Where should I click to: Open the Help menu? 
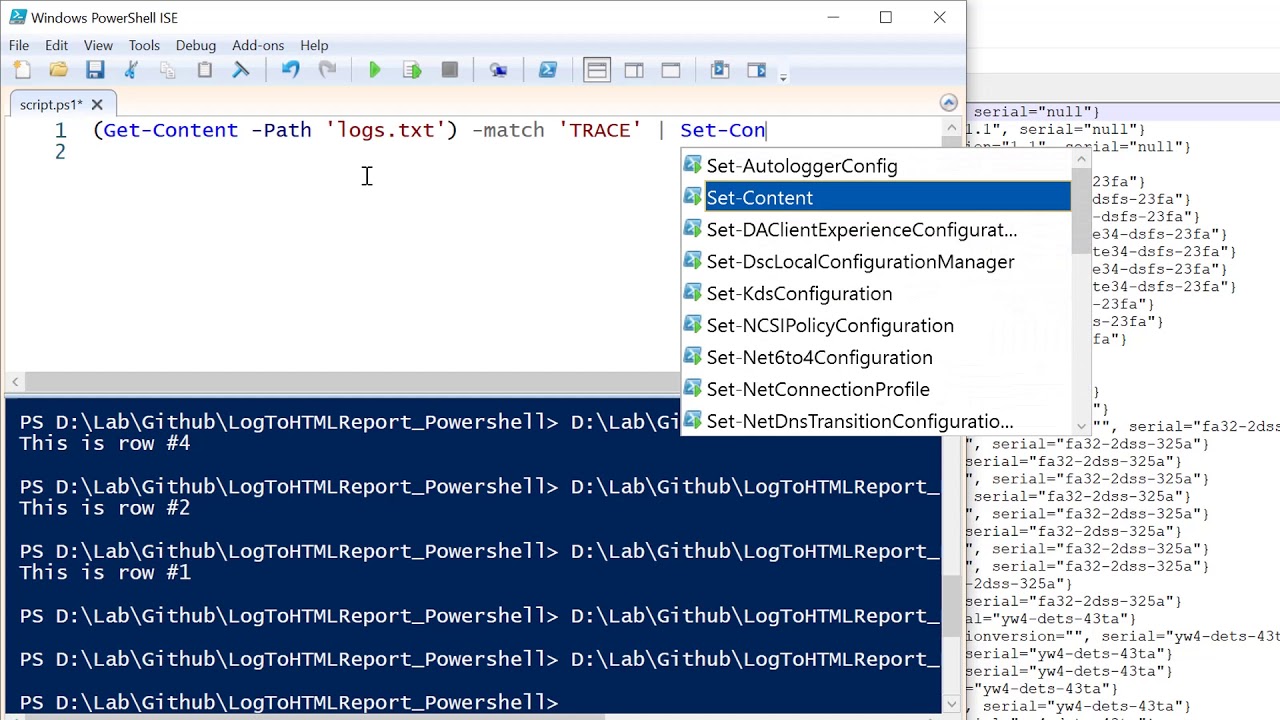pyautogui.click(x=314, y=45)
